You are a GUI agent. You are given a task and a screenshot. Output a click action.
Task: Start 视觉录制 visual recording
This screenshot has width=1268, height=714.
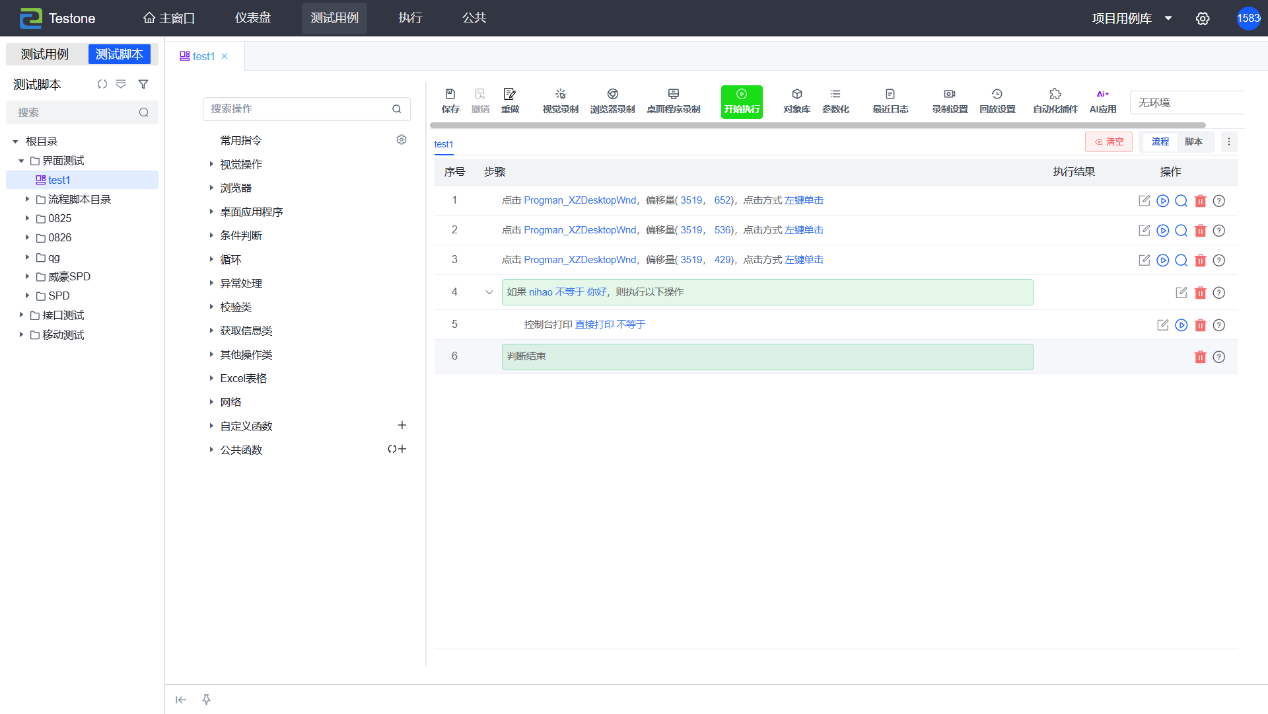point(560,100)
